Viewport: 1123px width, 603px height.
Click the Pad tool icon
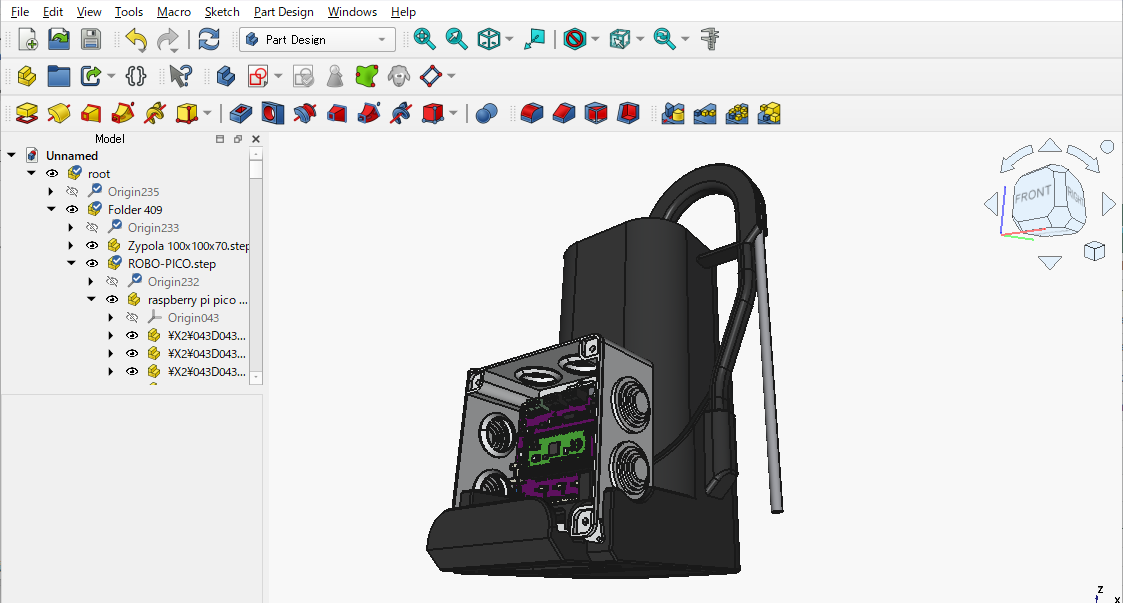pyautogui.click(x=27, y=113)
